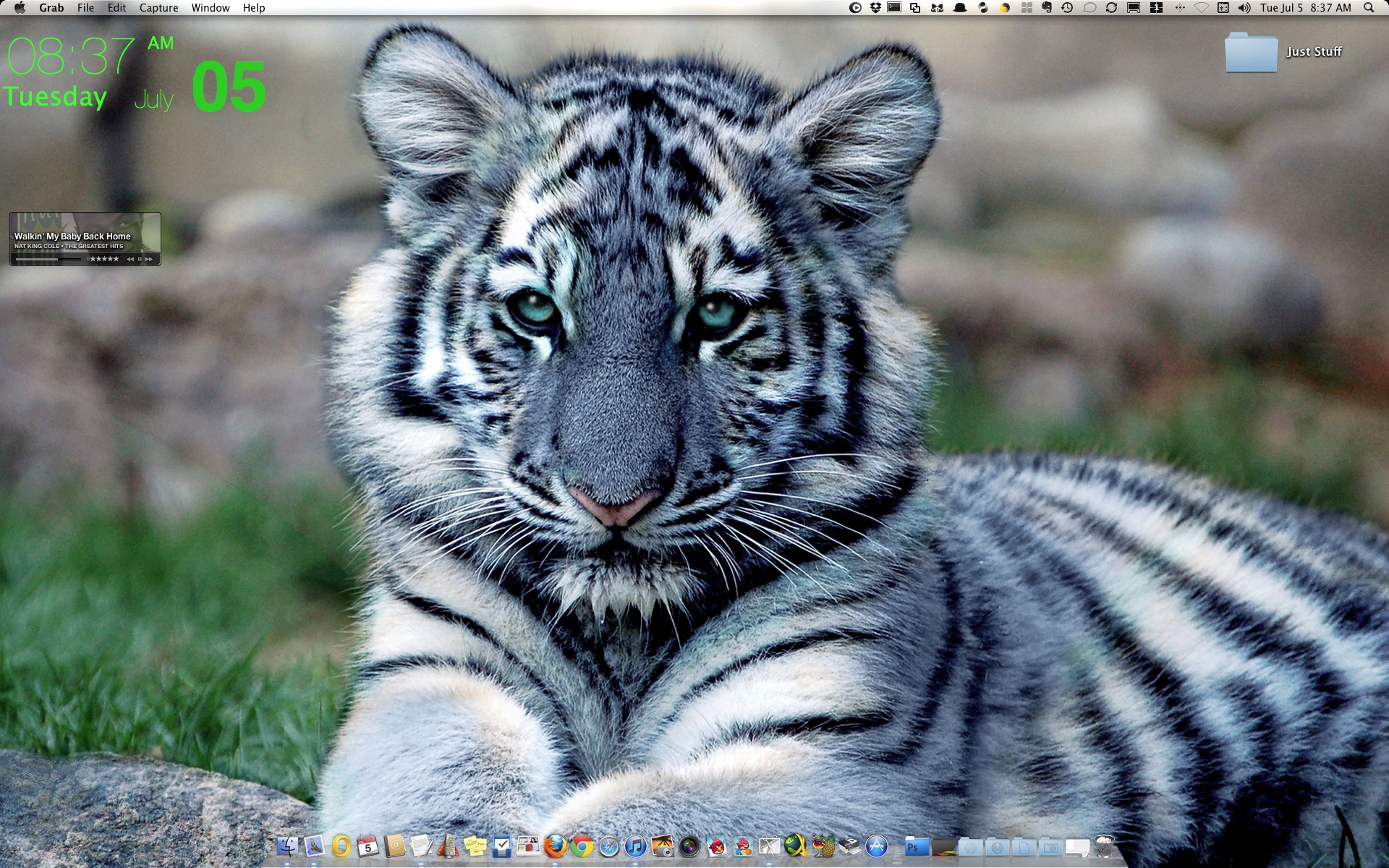1389x868 pixels.
Task: Launch Photo Booth from the Dock
Action: [x=689, y=846]
